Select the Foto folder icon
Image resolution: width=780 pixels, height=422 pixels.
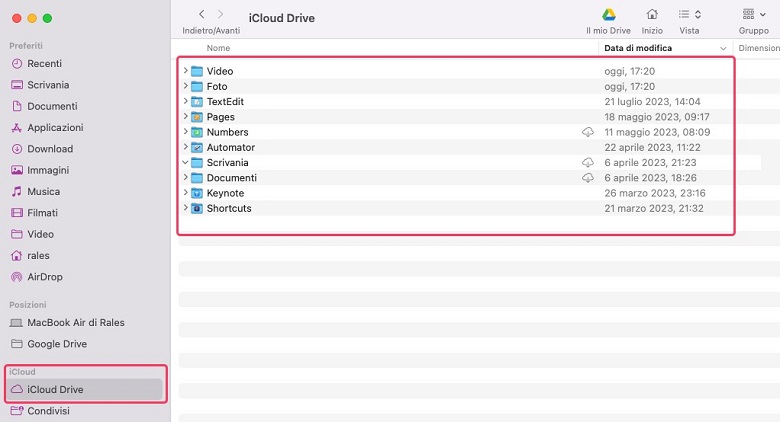pyautogui.click(x=197, y=87)
